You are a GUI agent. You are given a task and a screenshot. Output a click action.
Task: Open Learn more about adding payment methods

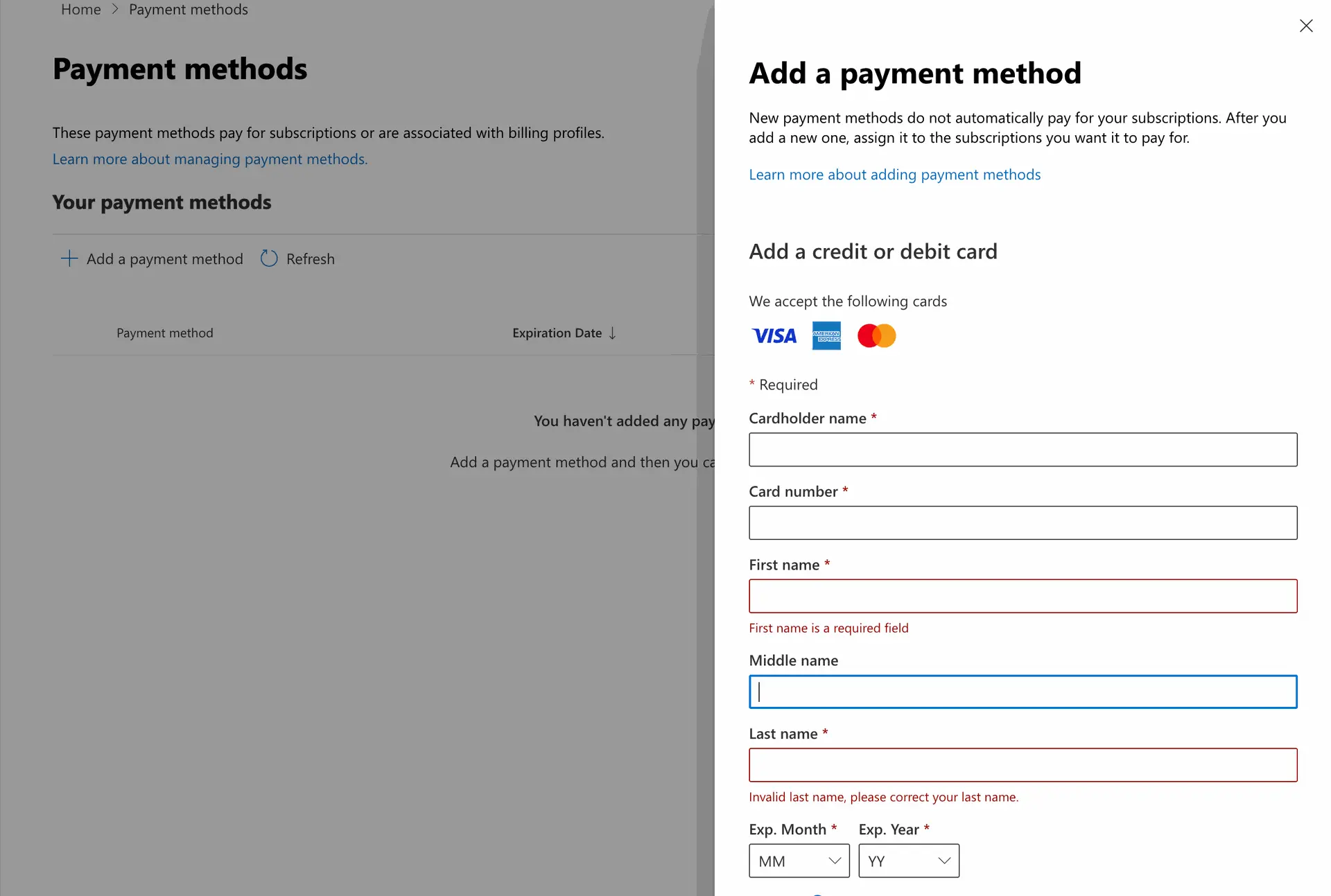tap(894, 175)
